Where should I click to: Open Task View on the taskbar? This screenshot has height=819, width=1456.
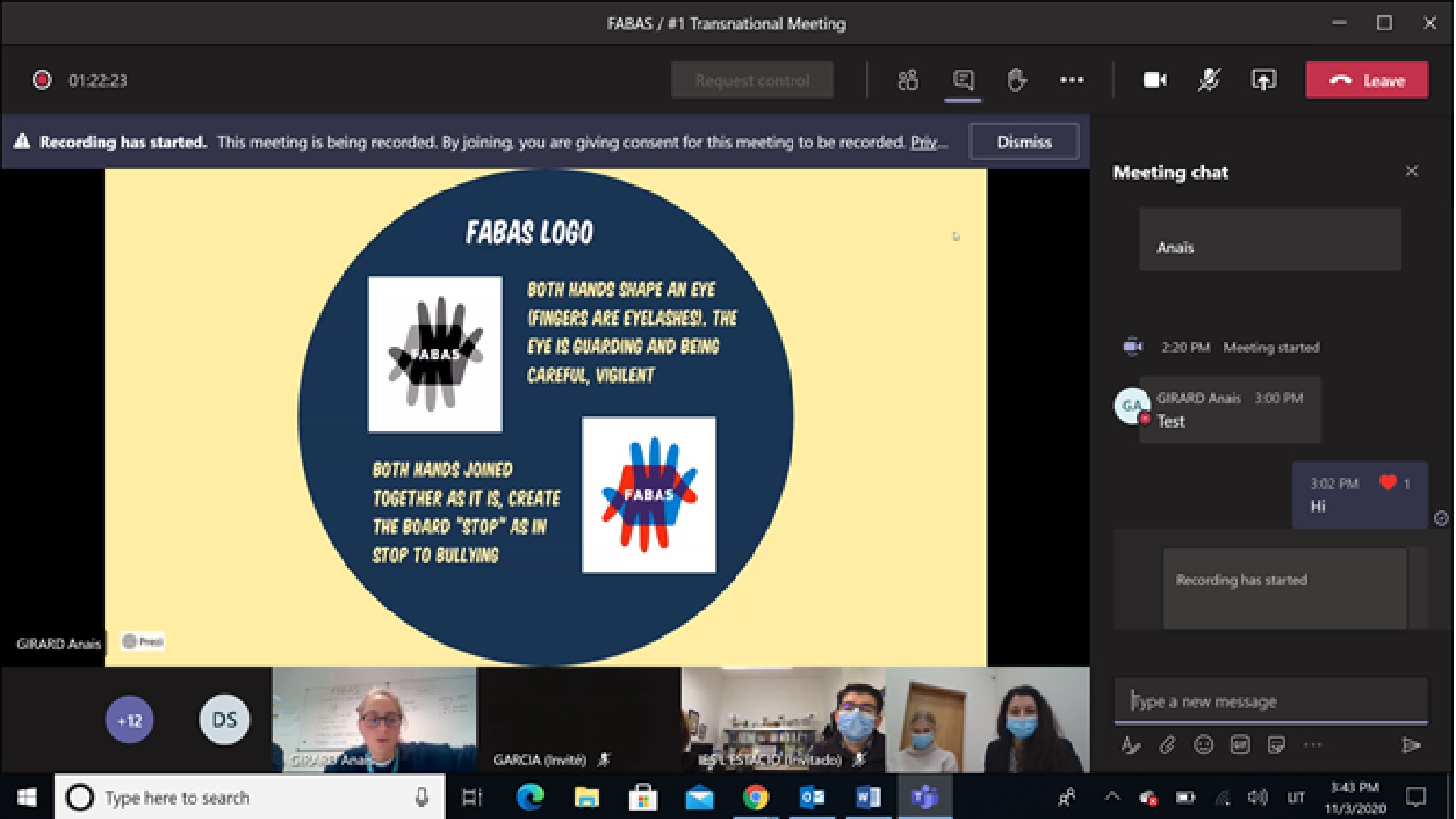click(x=472, y=797)
